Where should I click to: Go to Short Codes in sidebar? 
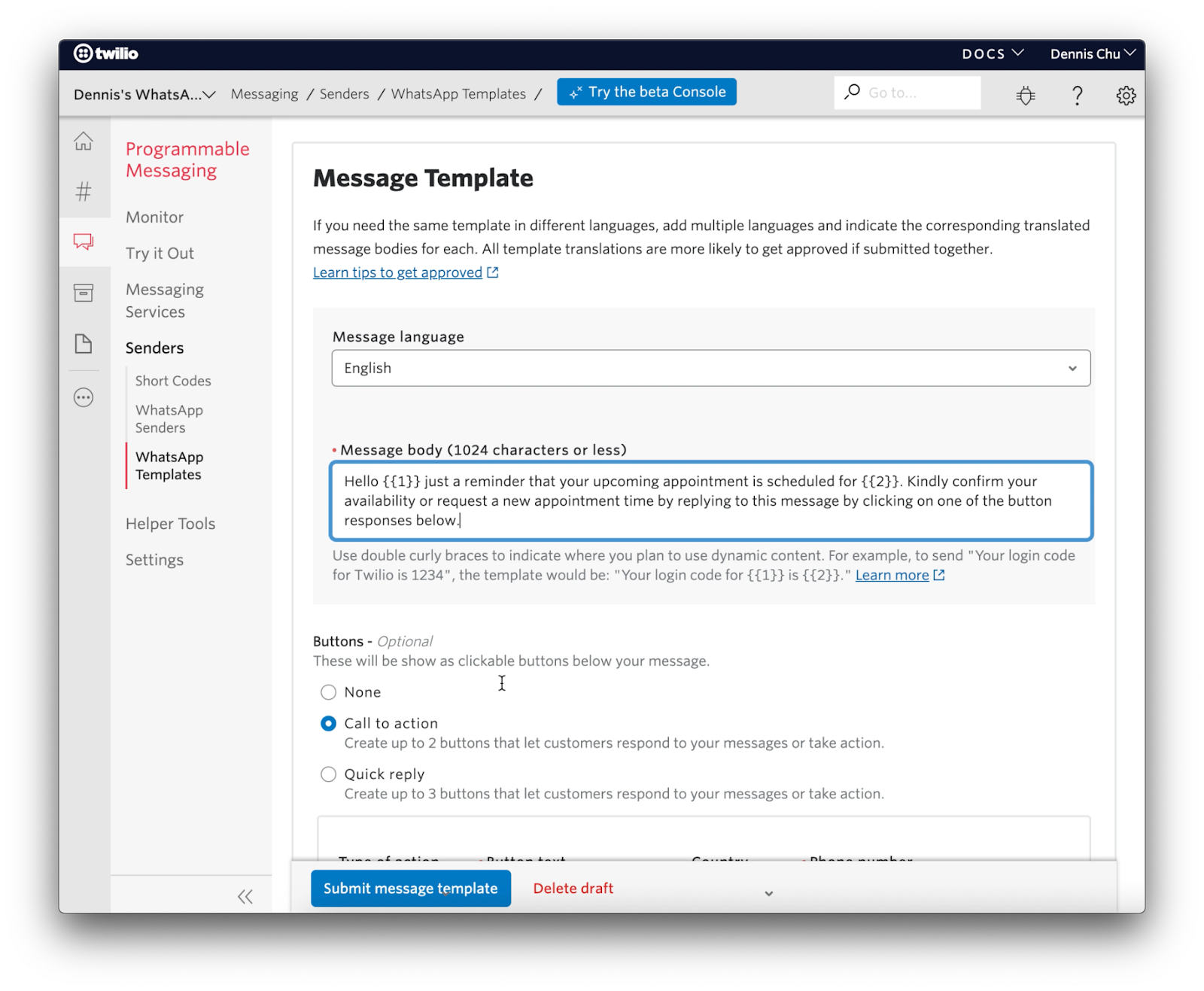(x=173, y=381)
